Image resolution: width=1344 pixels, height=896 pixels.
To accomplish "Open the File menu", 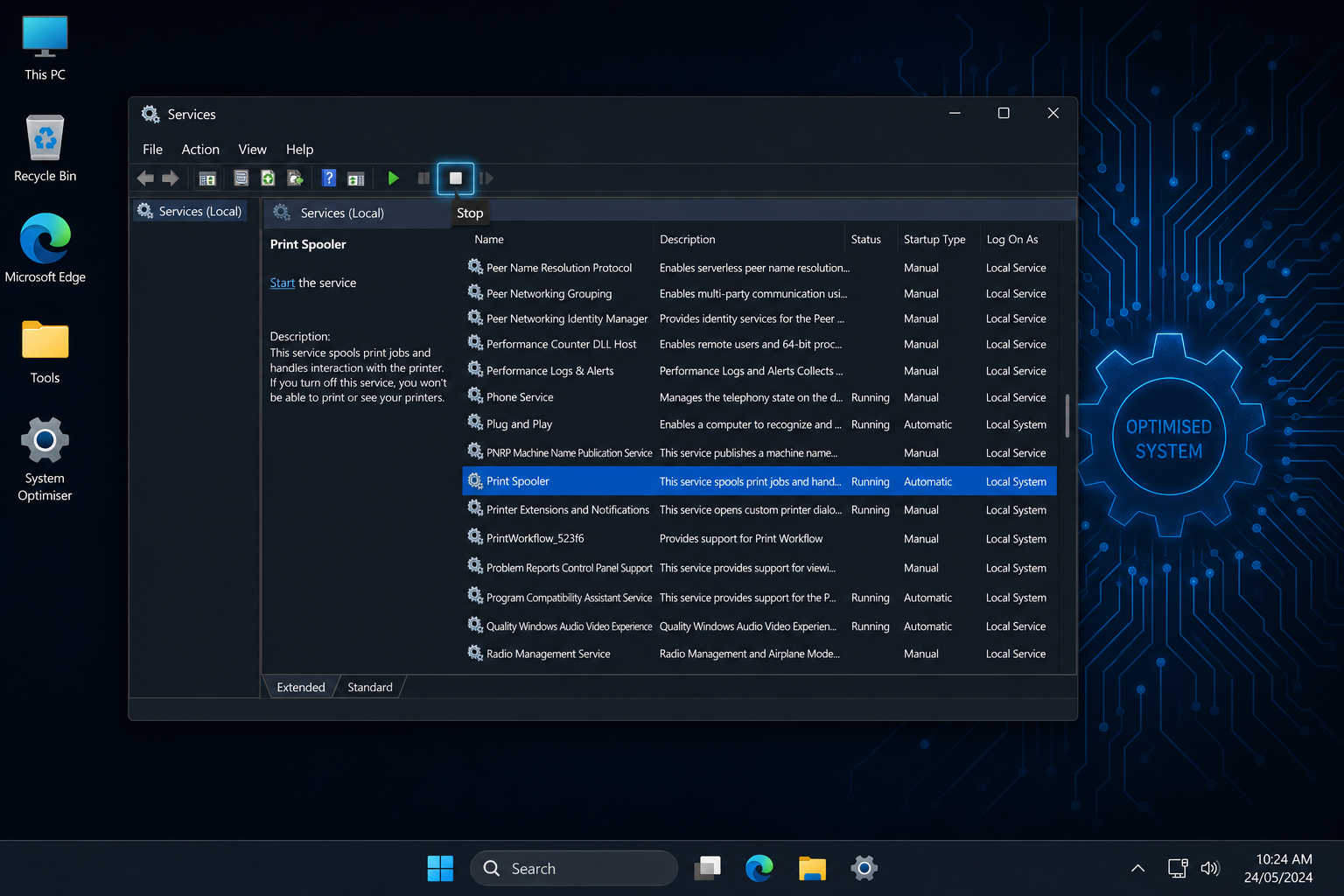I will pyautogui.click(x=153, y=150).
